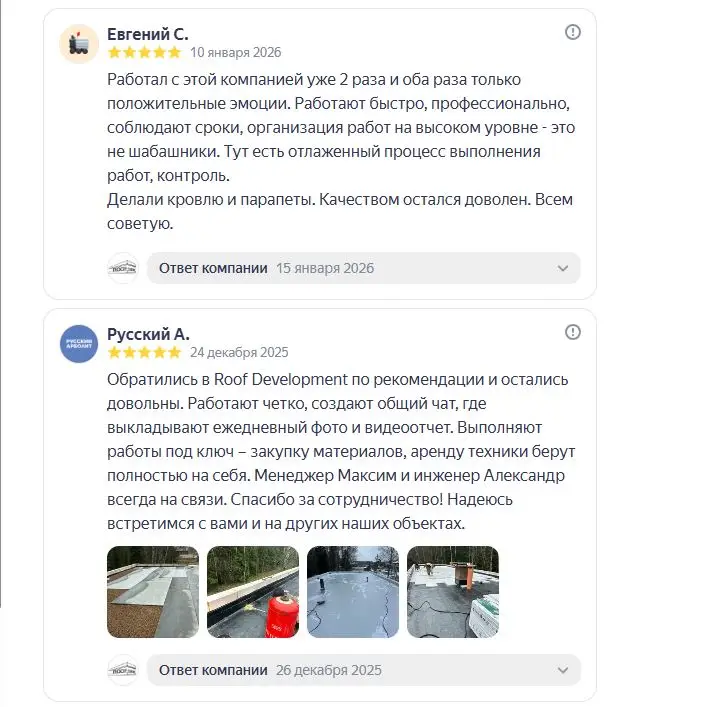This screenshot has height=707, width=704.
Task: Open first roof photo thumbnail
Action: pyautogui.click(x=153, y=592)
